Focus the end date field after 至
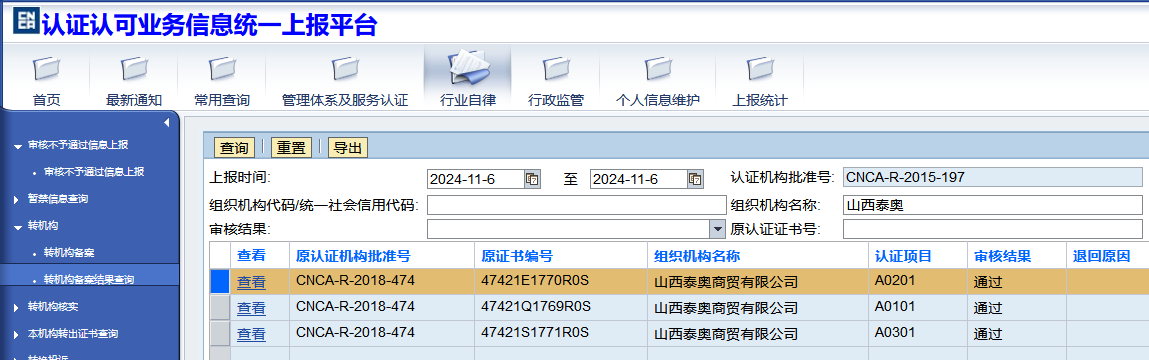Screen dimensions: 1149x360 pyautogui.click(x=639, y=179)
